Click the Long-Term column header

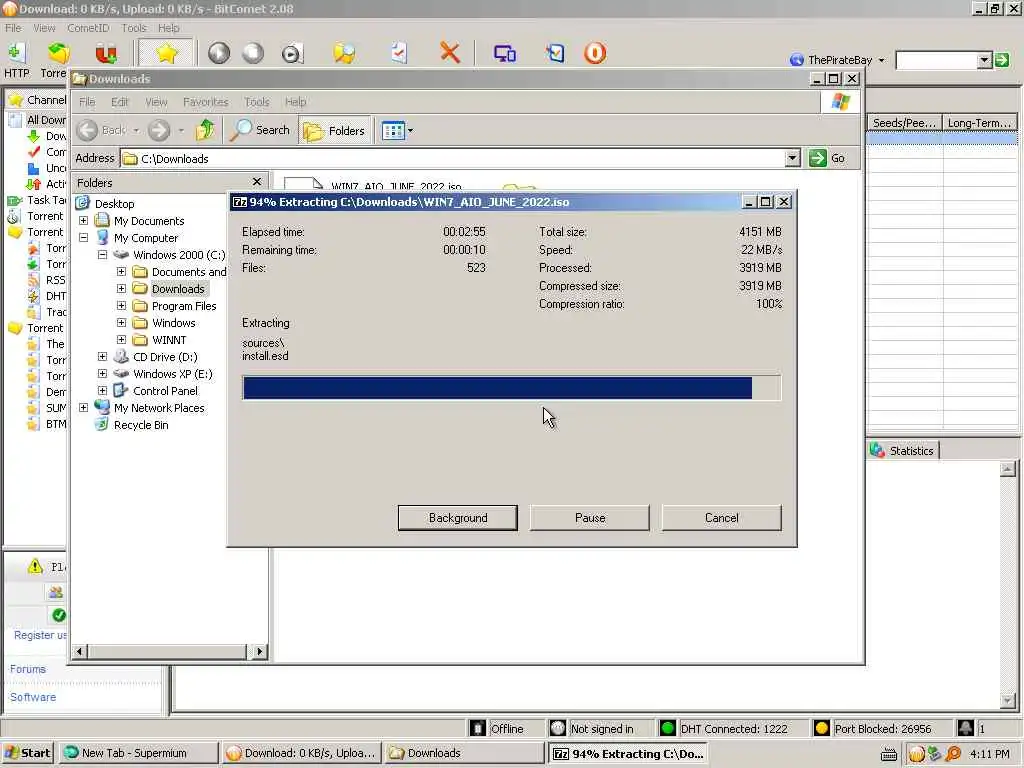(x=980, y=123)
